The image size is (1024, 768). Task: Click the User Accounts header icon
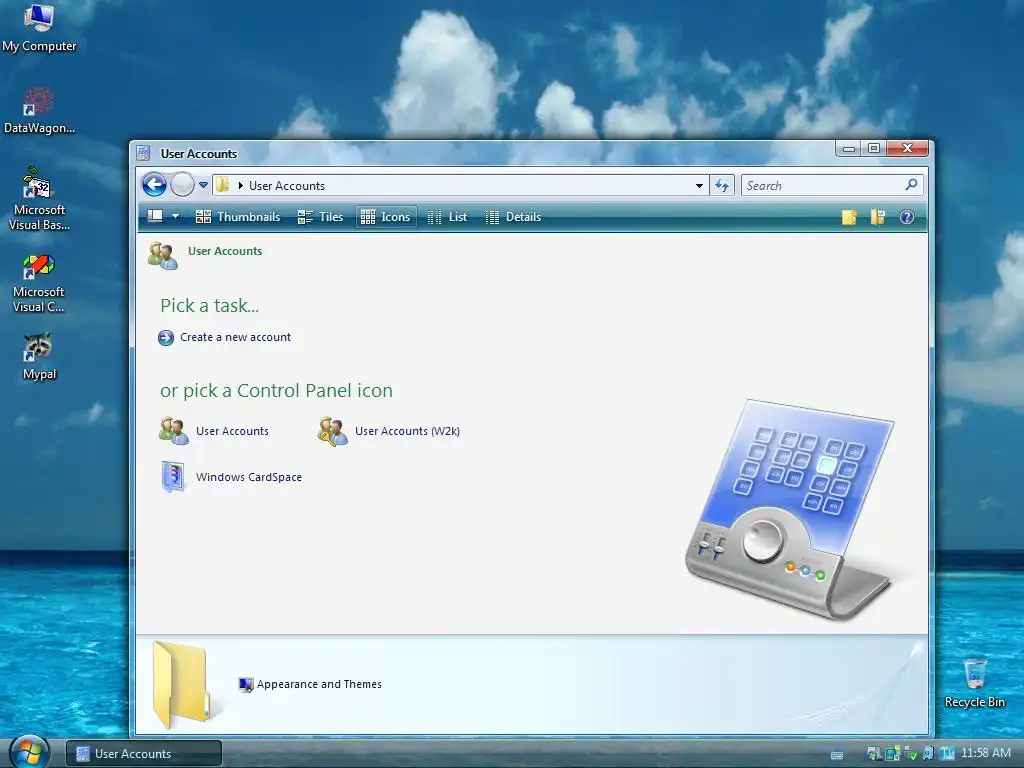point(163,255)
